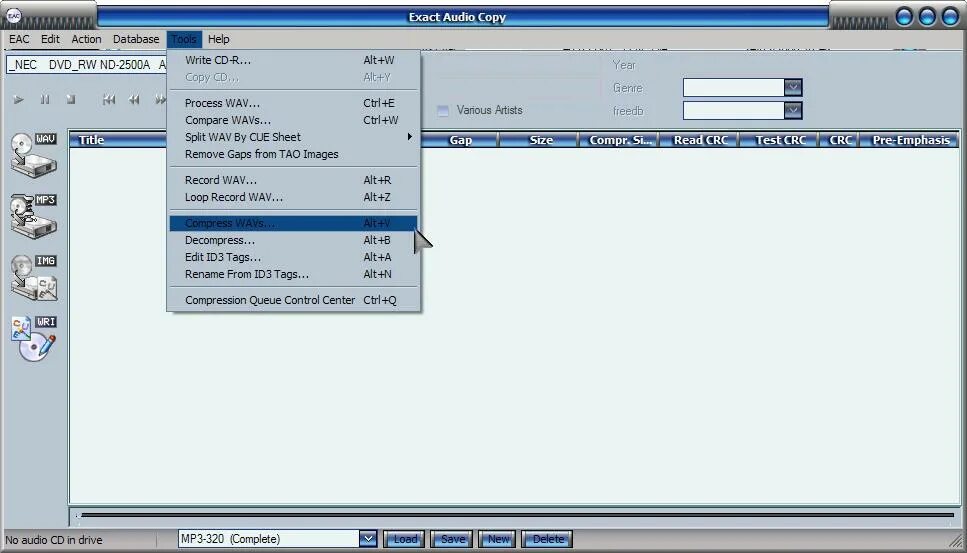
Task: Click the MP3 compressed extraction icon
Action: pos(34,216)
